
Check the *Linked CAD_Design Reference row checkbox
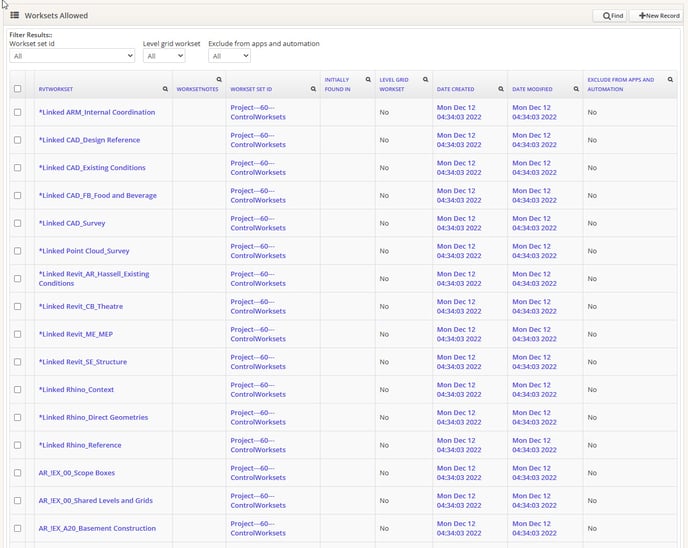coord(18,140)
